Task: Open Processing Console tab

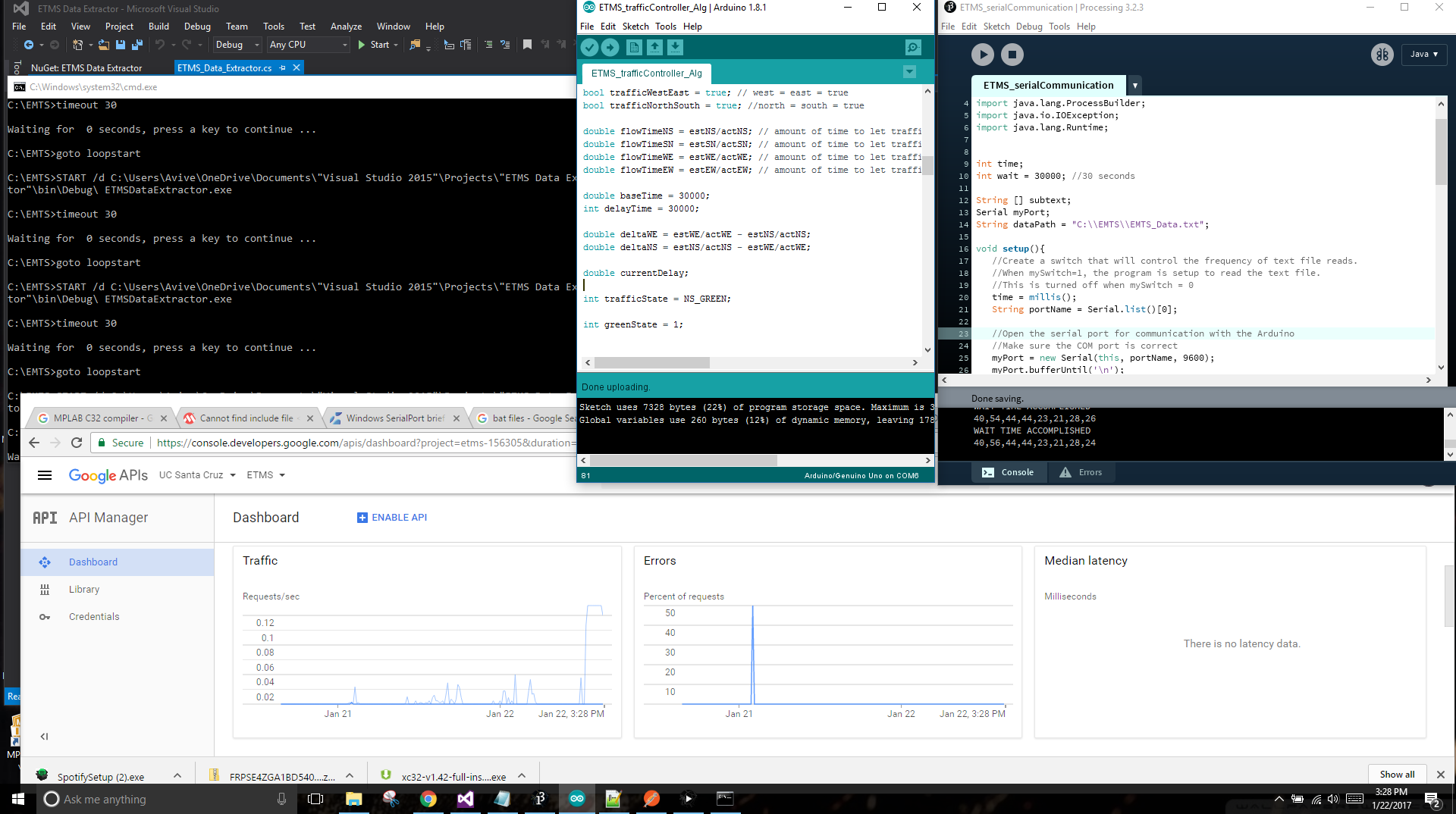Action: [x=1008, y=472]
